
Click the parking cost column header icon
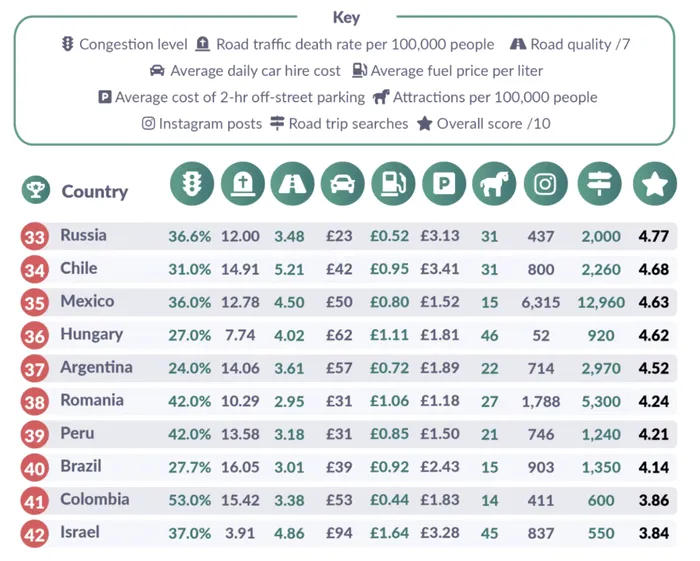pos(443,184)
